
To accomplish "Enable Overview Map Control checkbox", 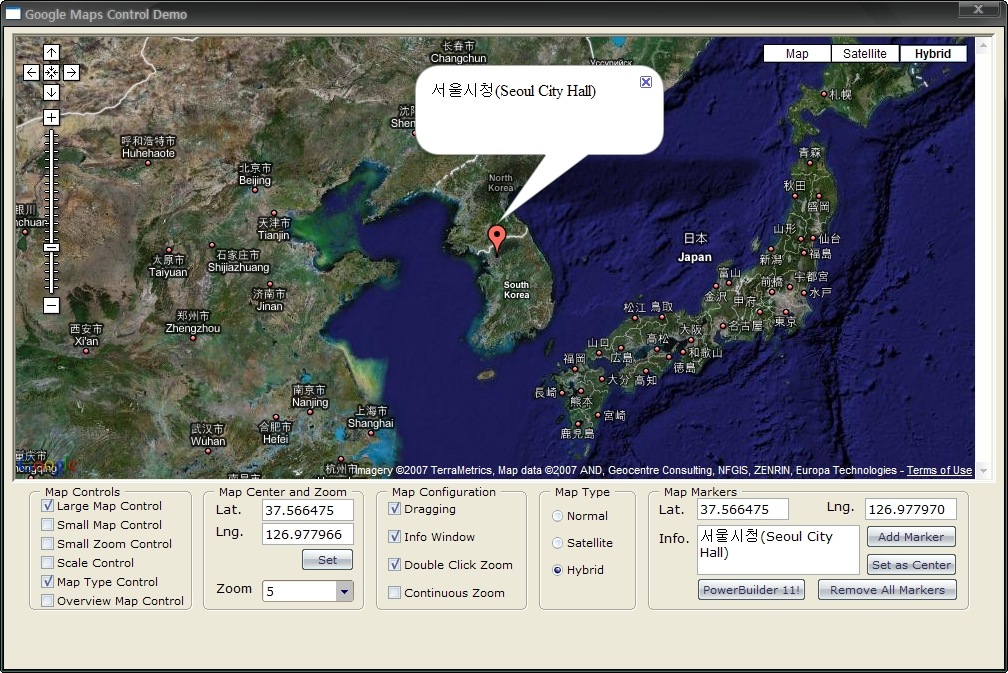I will tap(48, 600).
